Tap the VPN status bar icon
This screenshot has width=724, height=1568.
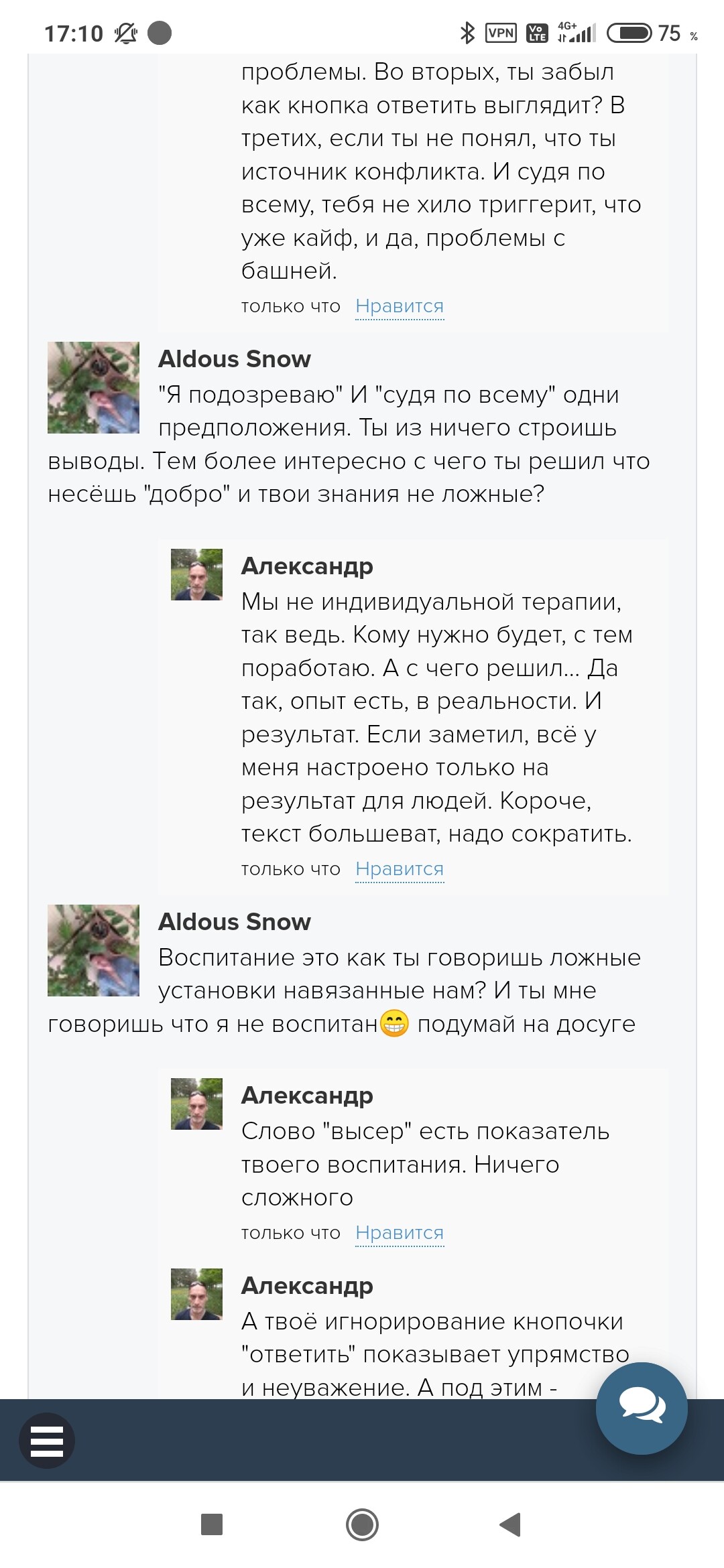point(501,33)
